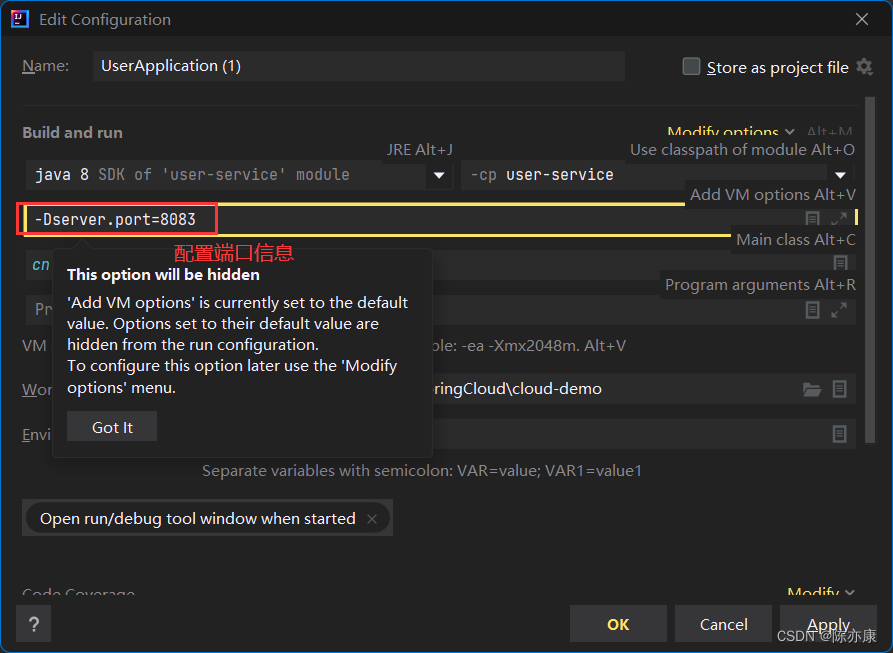893x653 pixels.
Task: Enable the Store as project file checkbox
Action: [x=691, y=66]
